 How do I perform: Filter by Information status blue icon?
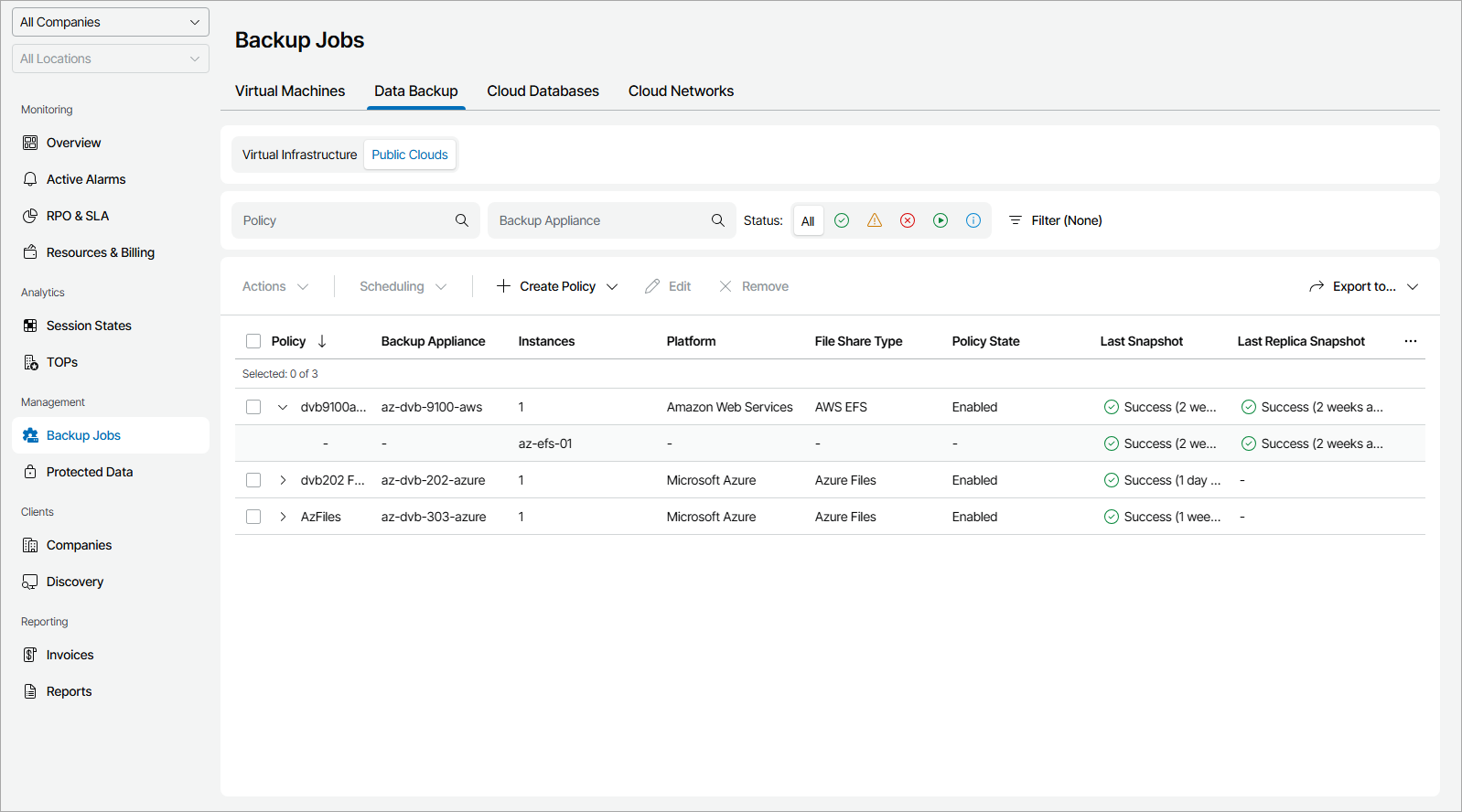[x=973, y=220]
